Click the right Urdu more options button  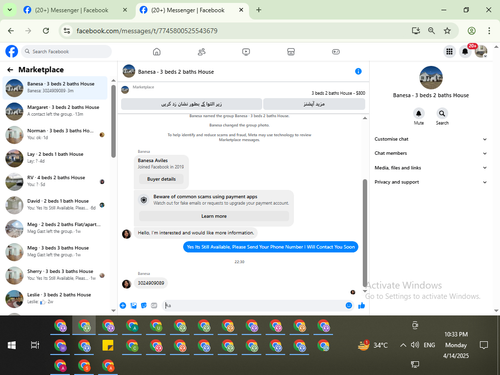click(x=314, y=104)
